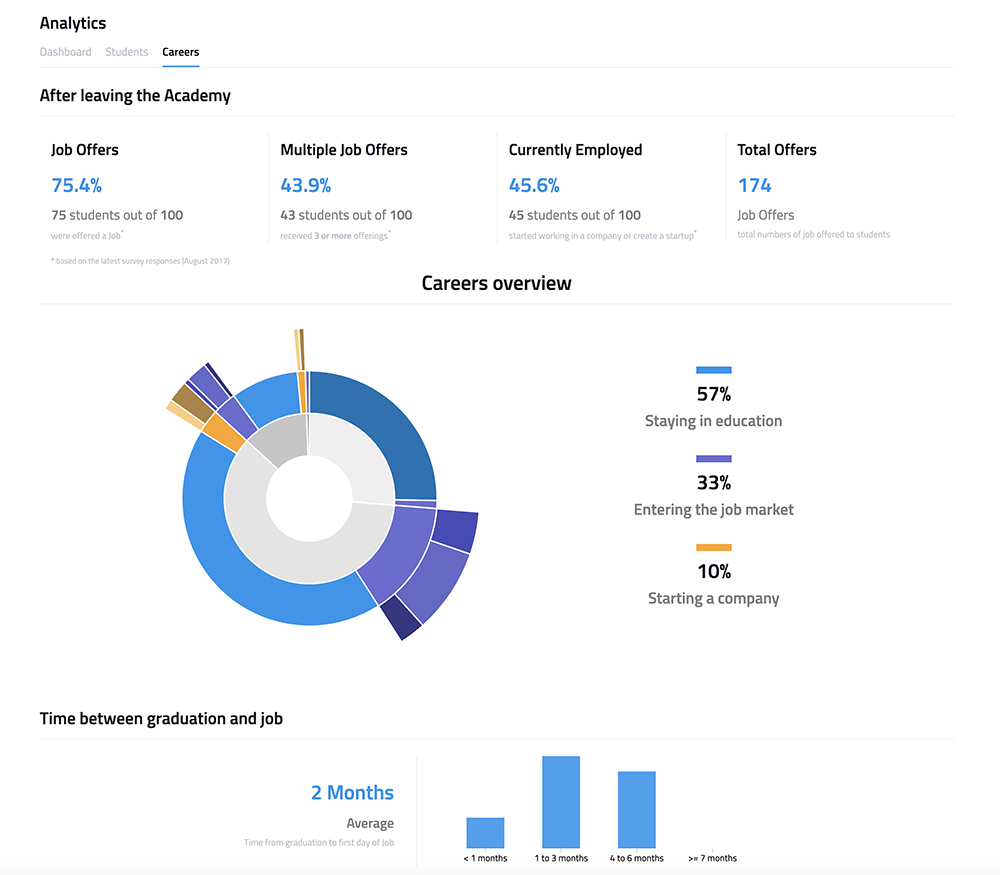Viewport: 1000px width, 875px height.
Task: Select the Careers tab
Action: coord(180,52)
